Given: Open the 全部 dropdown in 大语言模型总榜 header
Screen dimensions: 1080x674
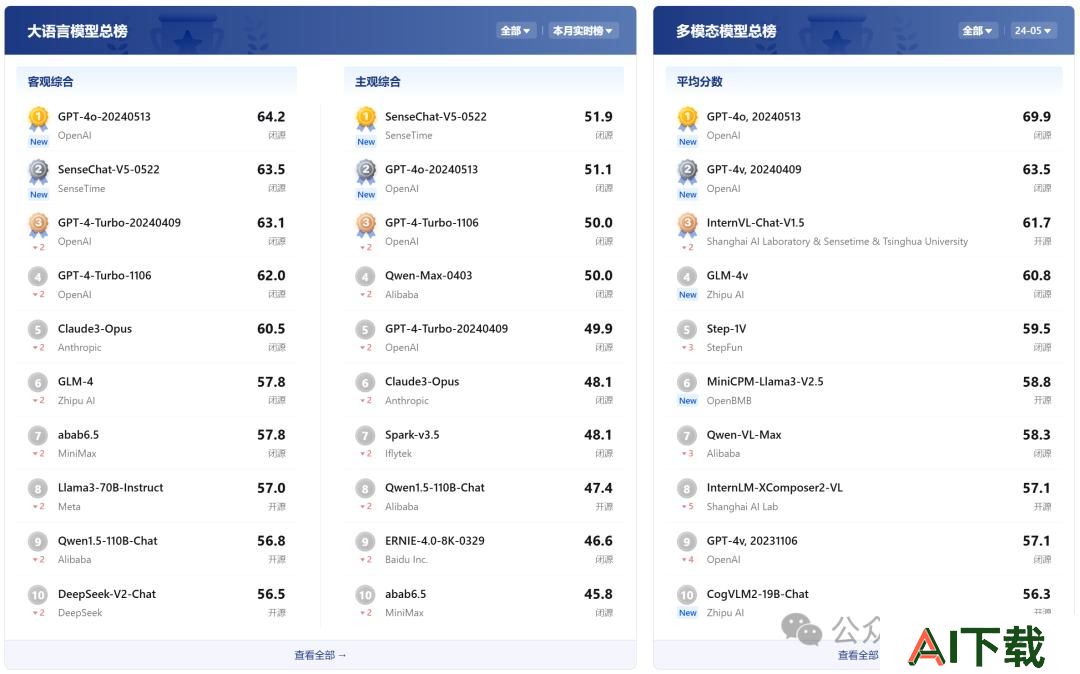Looking at the screenshot, I should point(516,30).
